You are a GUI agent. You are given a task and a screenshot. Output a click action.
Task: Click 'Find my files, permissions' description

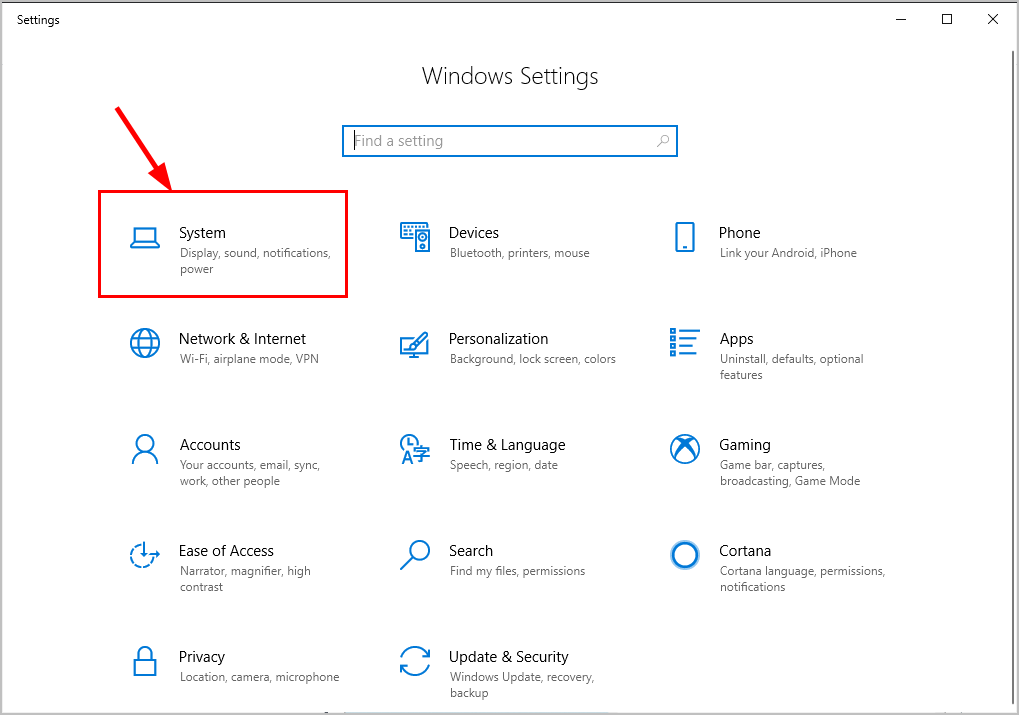517,571
